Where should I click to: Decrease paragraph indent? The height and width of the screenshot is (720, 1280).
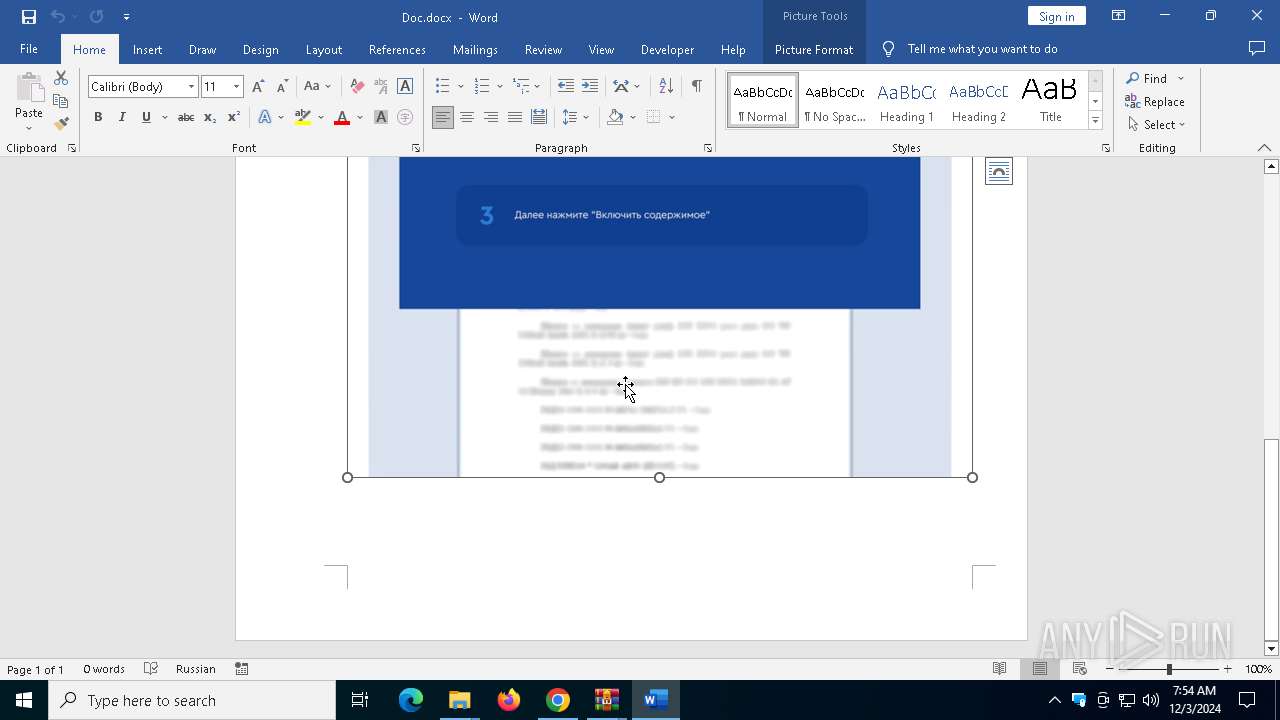pyautogui.click(x=565, y=86)
